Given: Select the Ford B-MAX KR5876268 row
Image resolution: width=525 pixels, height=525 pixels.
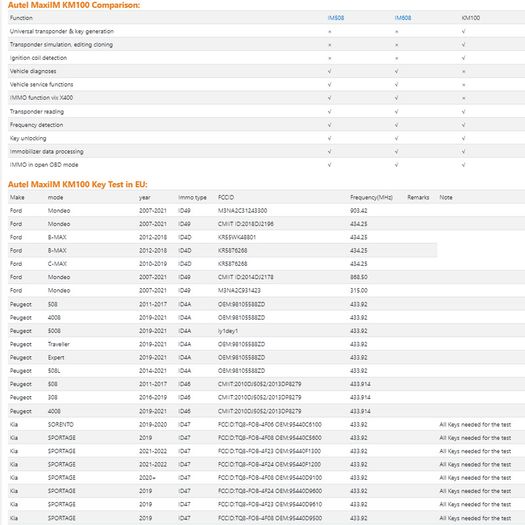Looking at the screenshot, I should point(222,250).
